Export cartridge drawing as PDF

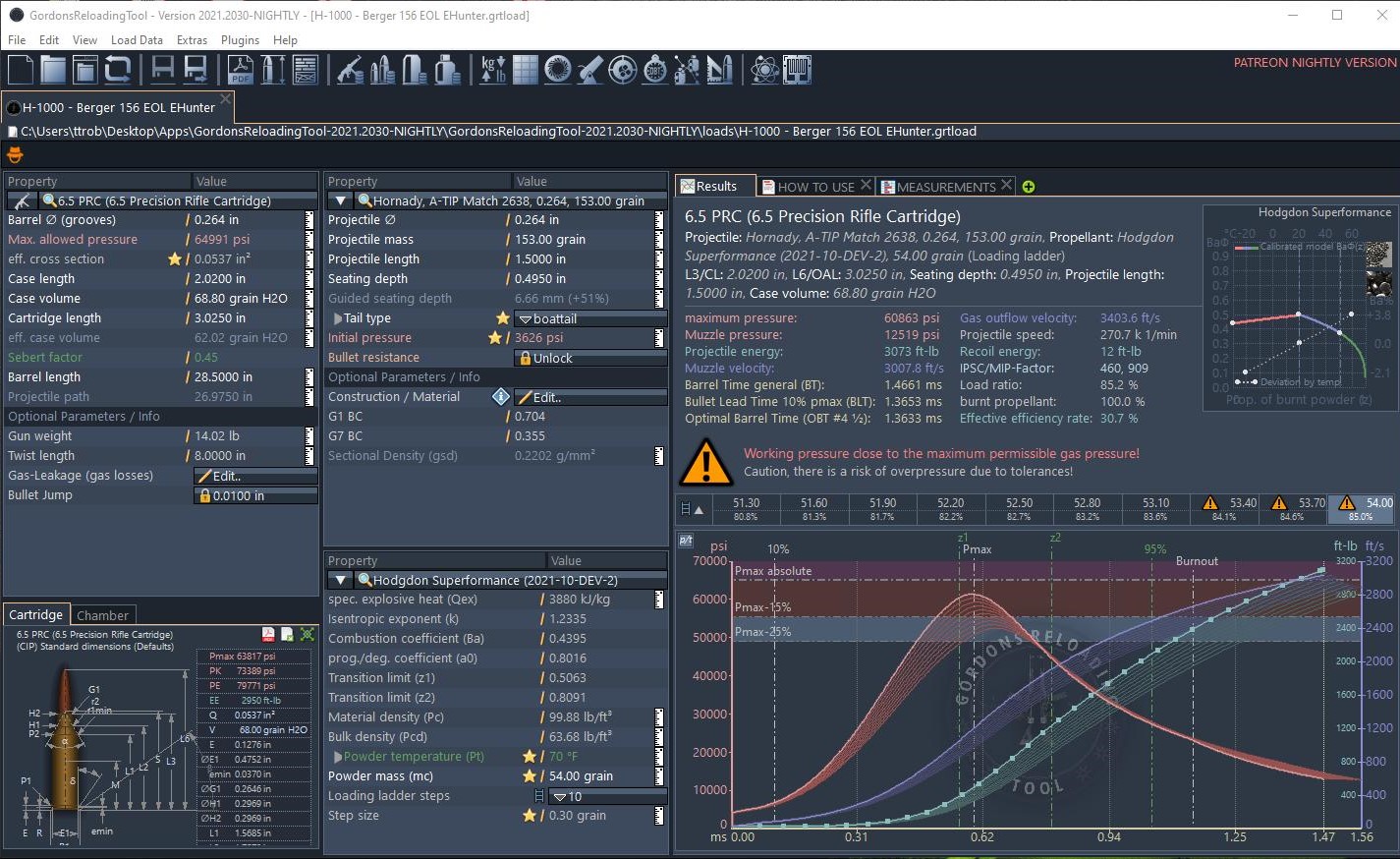click(x=268, y=635)
